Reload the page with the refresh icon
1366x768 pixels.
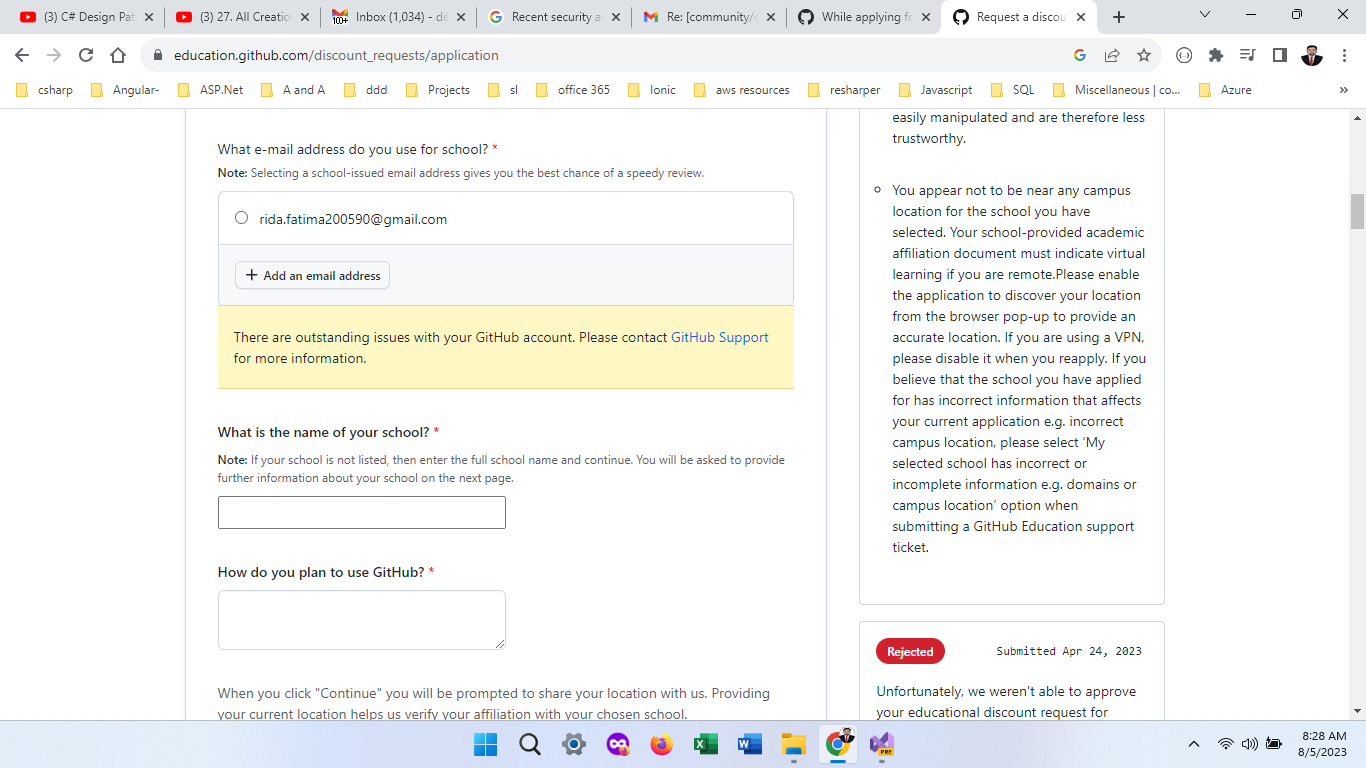point(85,57)
